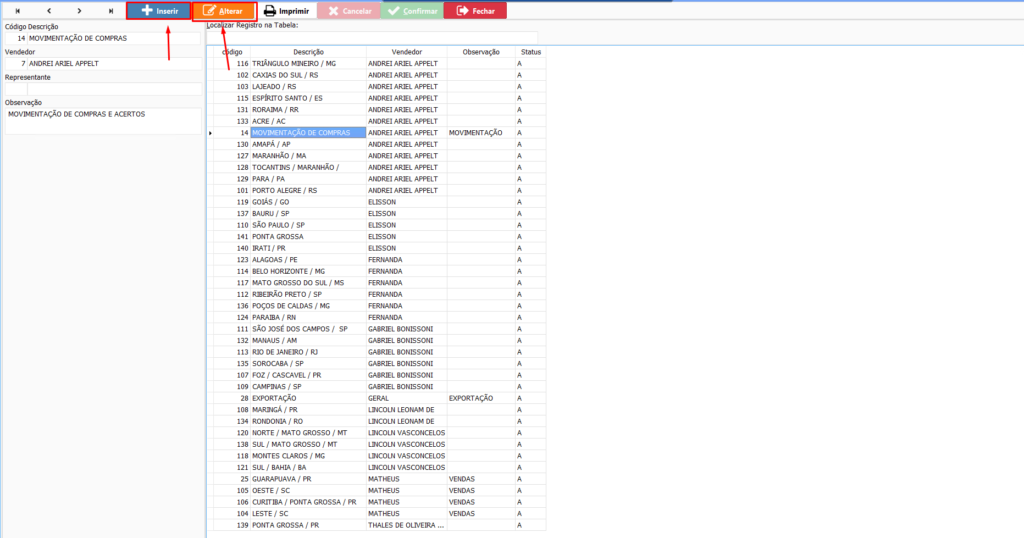Click the Inserir button
Viewport: 1024px width, 538px height.
point(161,11)
